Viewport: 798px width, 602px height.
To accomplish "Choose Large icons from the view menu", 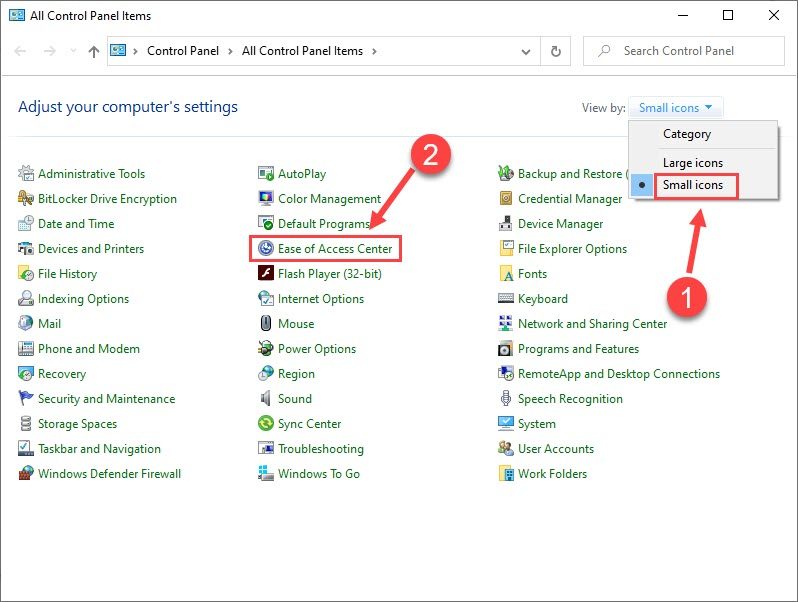I will pos(692,162).
